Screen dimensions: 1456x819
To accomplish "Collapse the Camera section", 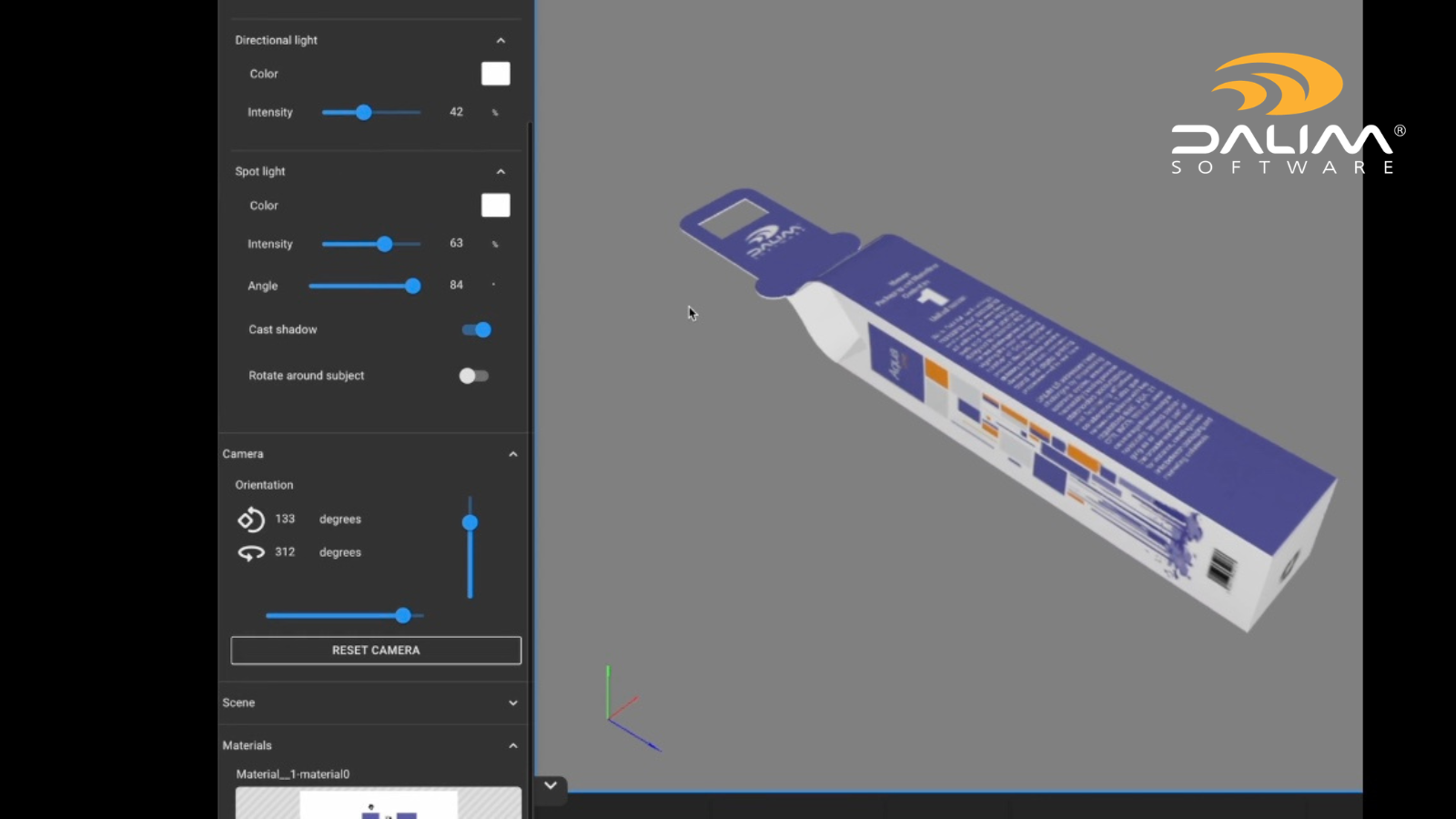I will tap(513, 454).
